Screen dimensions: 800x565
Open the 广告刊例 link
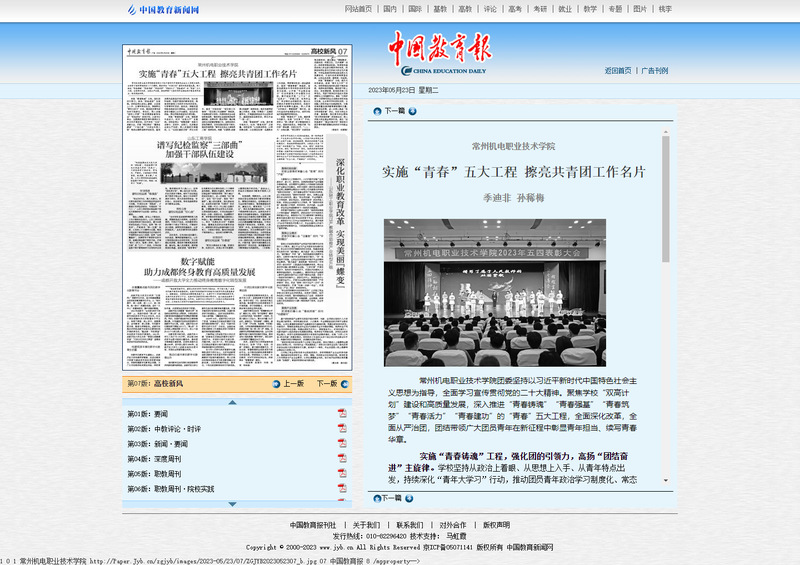pos(654,71)
